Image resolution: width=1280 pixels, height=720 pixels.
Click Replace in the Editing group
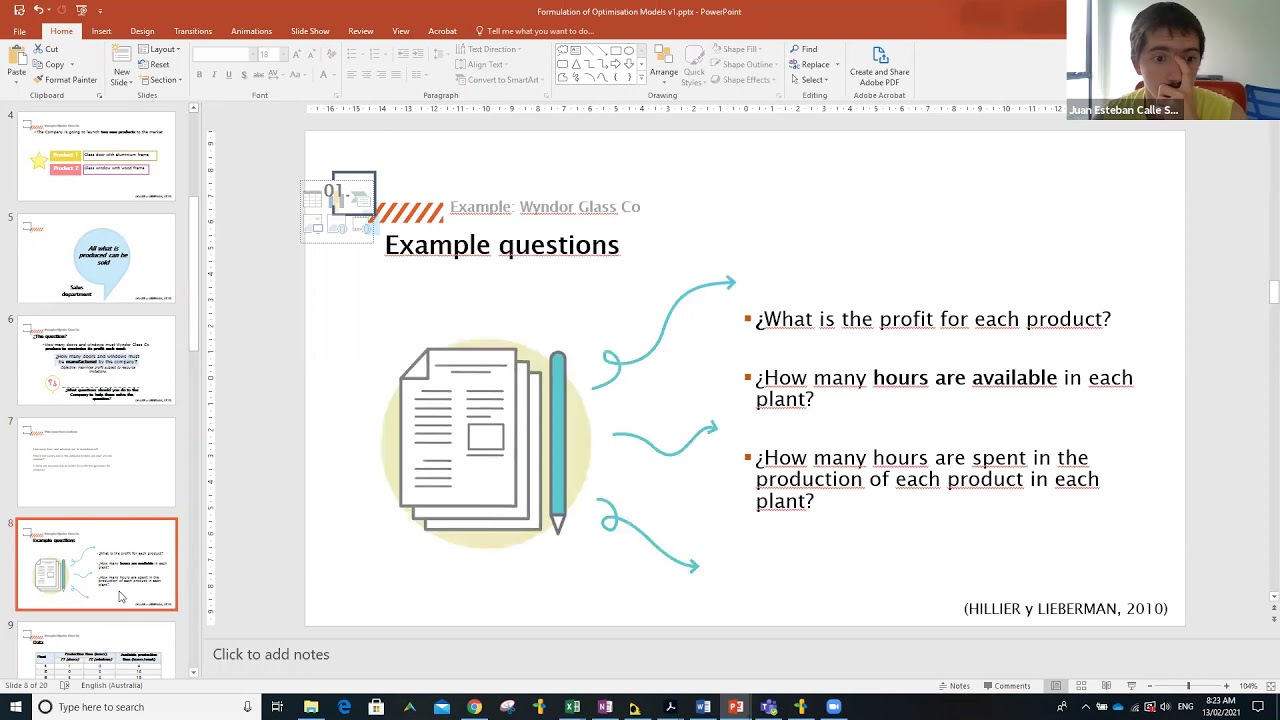click(x=814, y=65)
